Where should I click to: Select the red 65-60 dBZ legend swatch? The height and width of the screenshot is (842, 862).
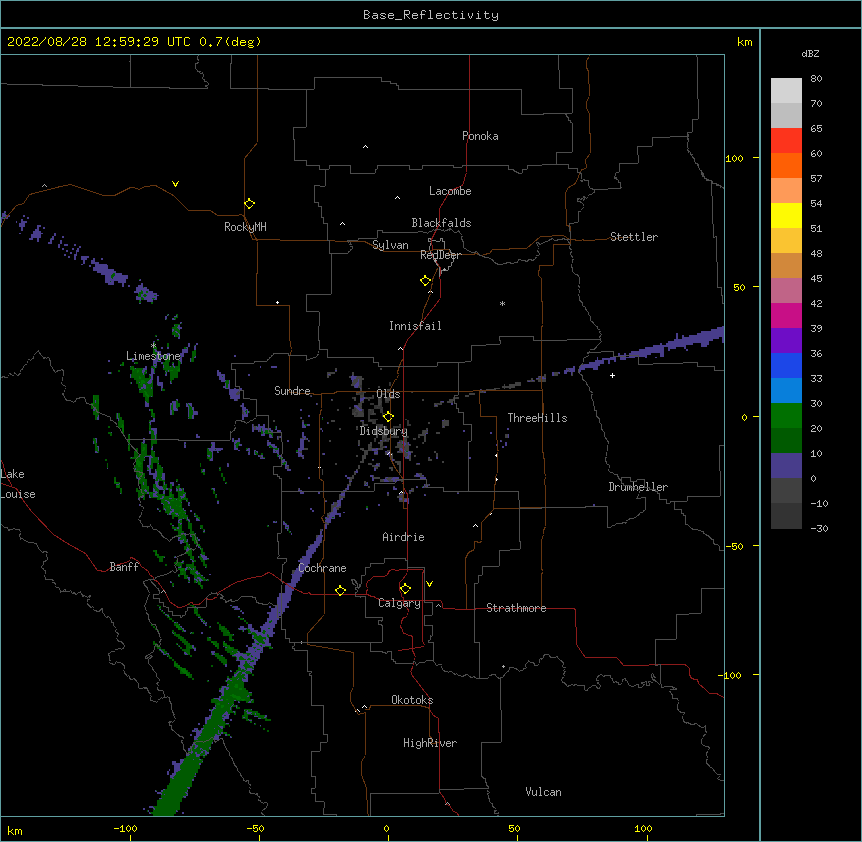[786, 140]
